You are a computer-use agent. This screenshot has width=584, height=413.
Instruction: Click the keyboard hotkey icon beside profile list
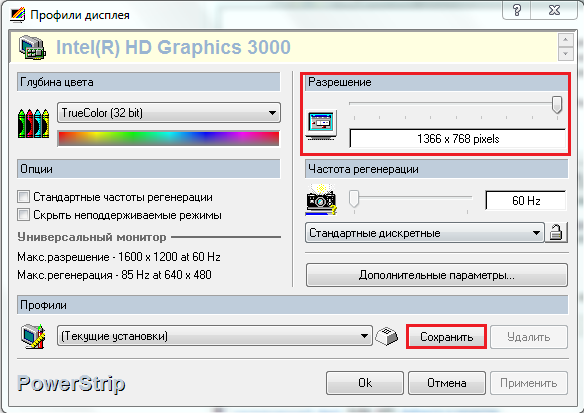(x=387, y=336)
